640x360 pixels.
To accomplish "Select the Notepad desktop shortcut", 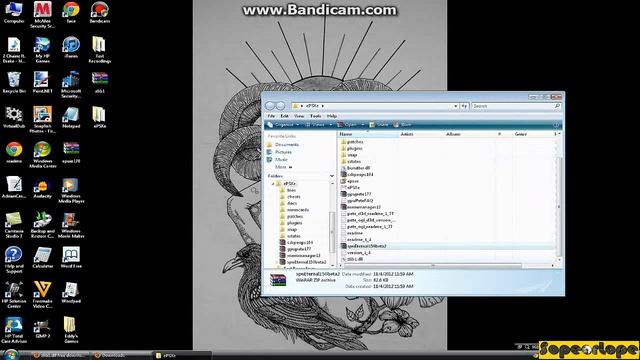I will click(x=71, y=118).
